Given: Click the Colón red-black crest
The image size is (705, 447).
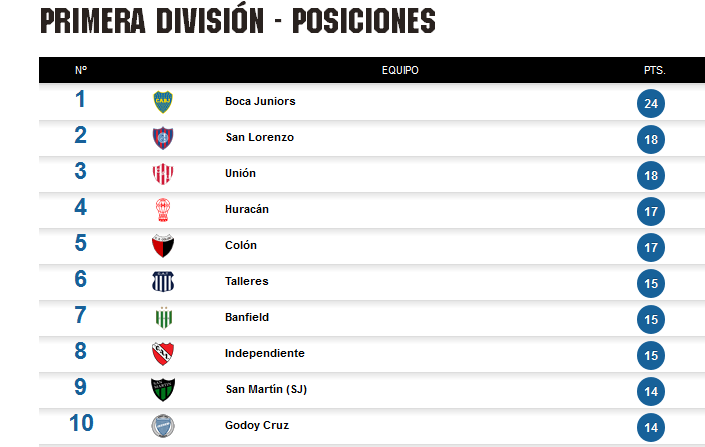Looking at the screenshot, I should [163, 246].
